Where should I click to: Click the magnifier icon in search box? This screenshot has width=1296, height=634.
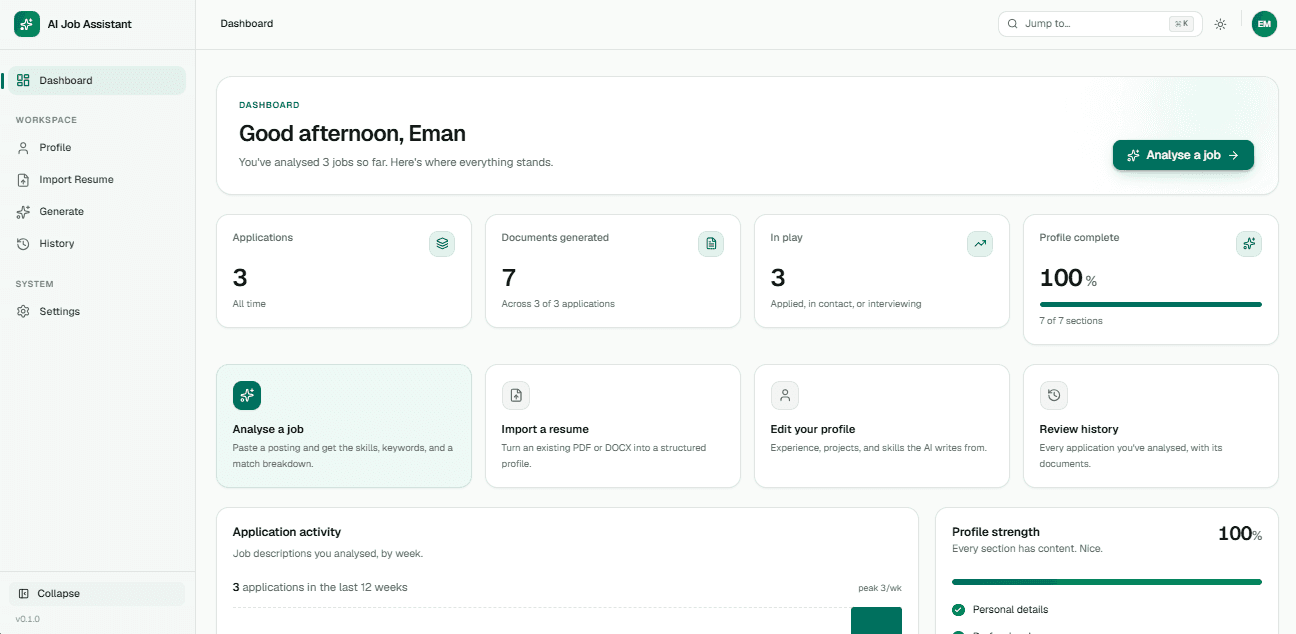click(1012, 24)
